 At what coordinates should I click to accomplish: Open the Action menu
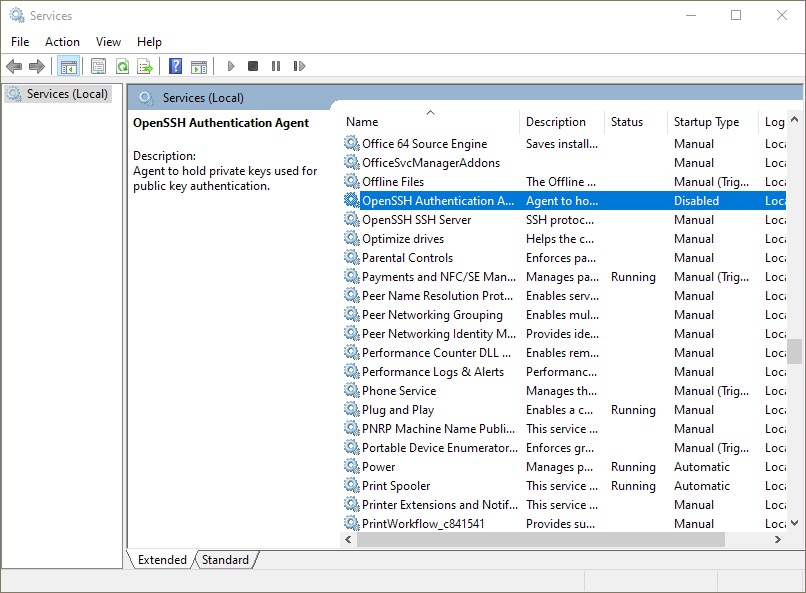[x=62, y=41]
